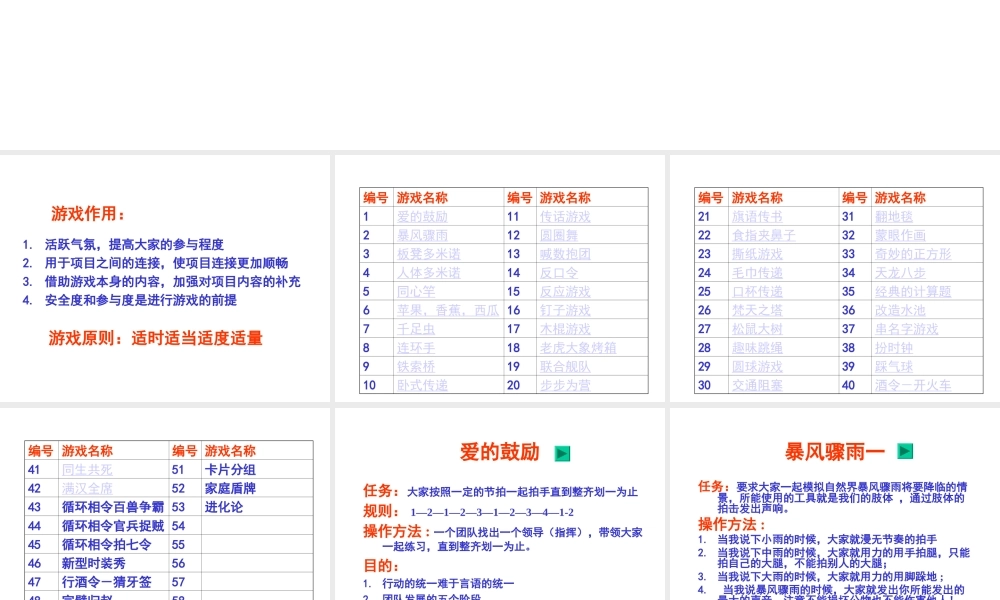The height and width of the screenshot is (600, 1000).
Task: Click the 老虎大象烤箱 hyperlink
Action: 578,348
